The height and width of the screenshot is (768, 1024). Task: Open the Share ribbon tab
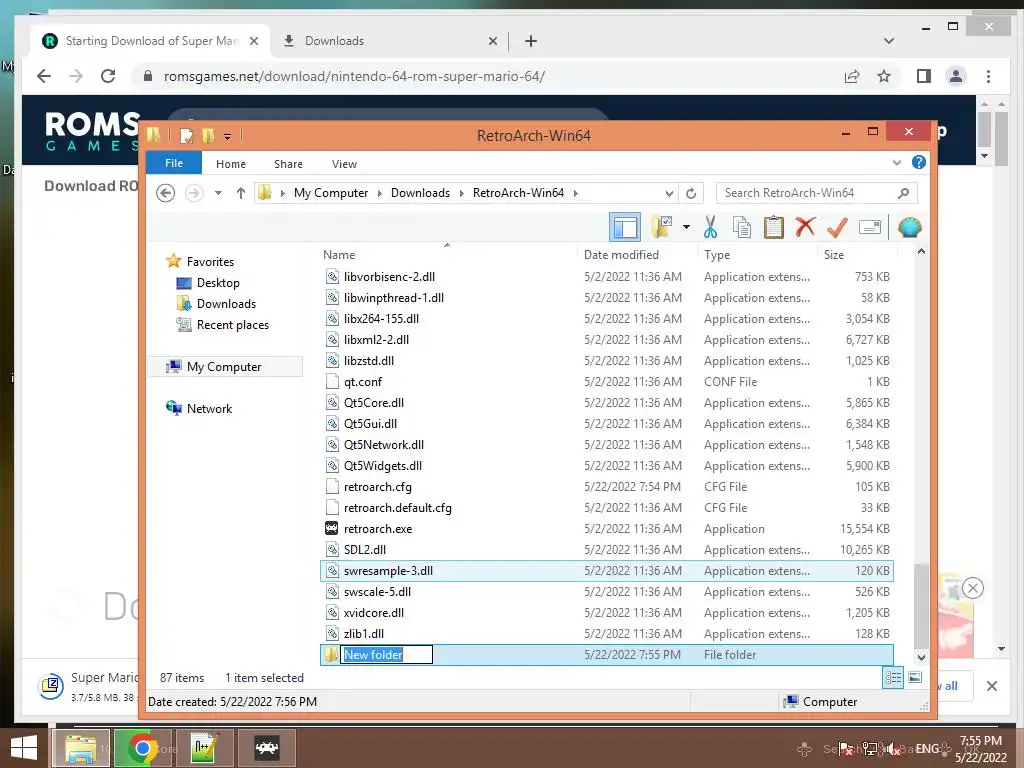coord(288,164)
